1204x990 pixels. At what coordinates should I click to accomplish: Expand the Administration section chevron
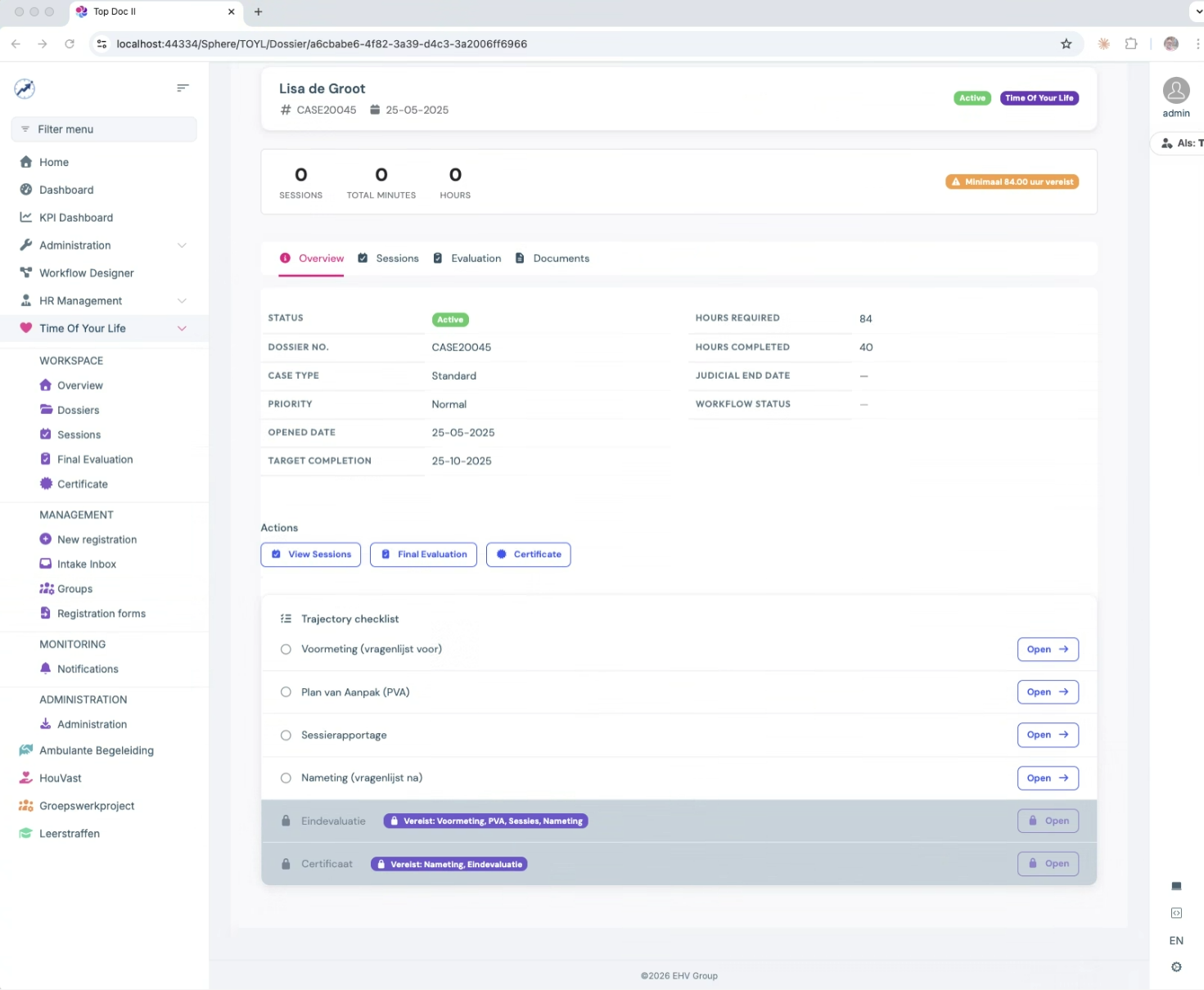[x=182, y=245]
